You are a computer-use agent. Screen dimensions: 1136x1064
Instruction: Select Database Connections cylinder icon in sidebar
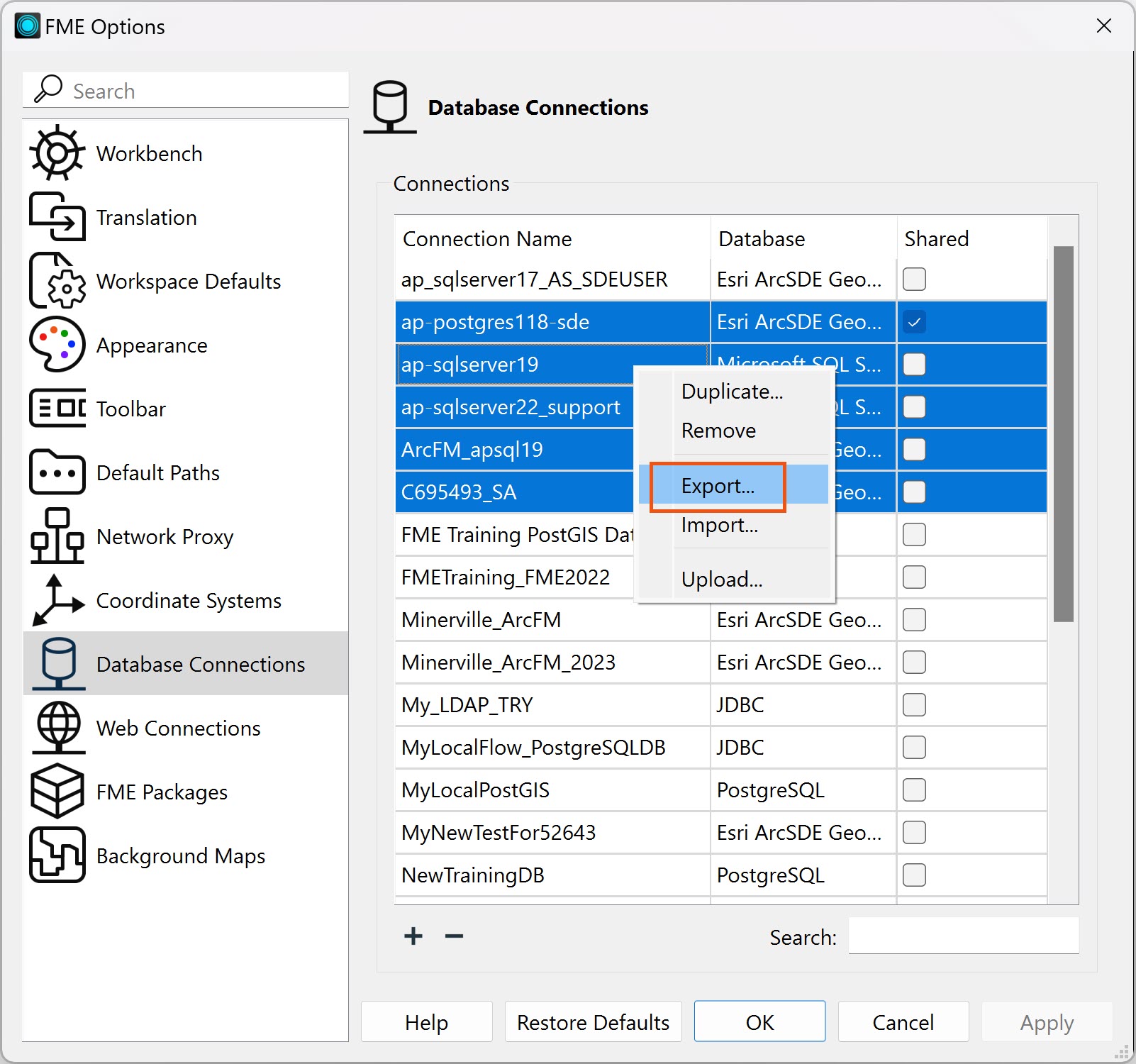[x=59, y=664]
